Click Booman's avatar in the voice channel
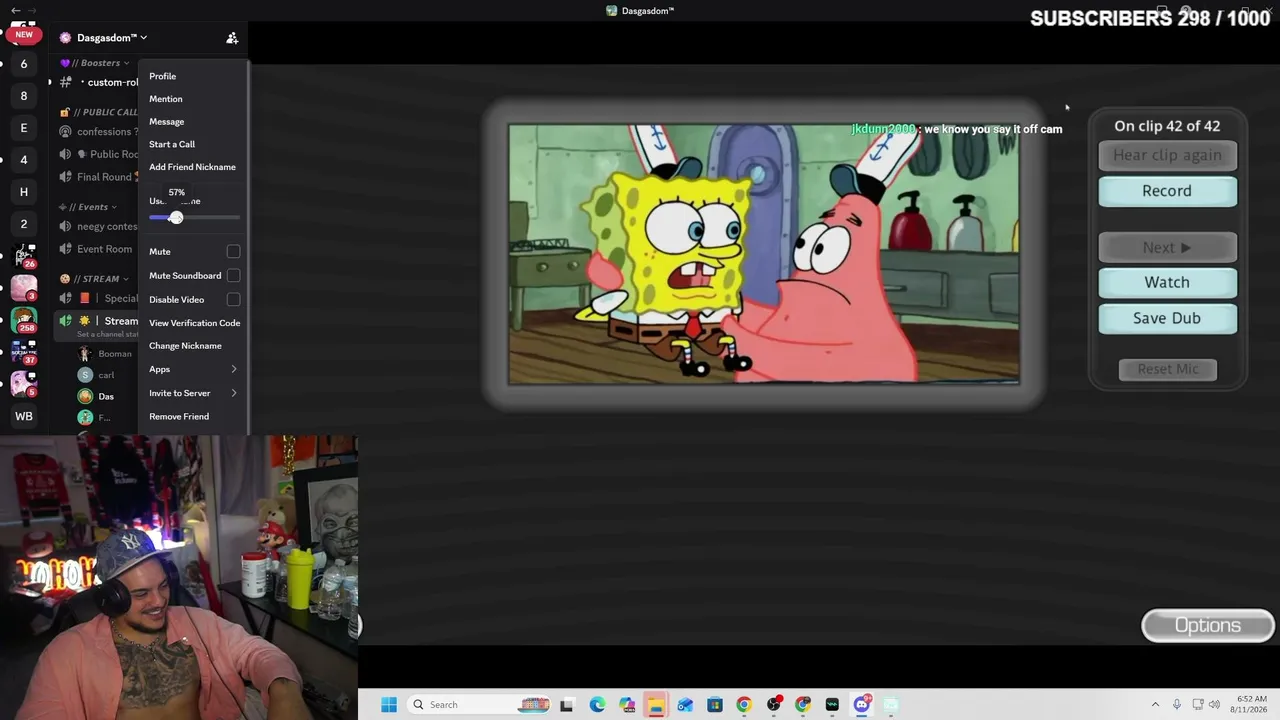 (85, 353)
